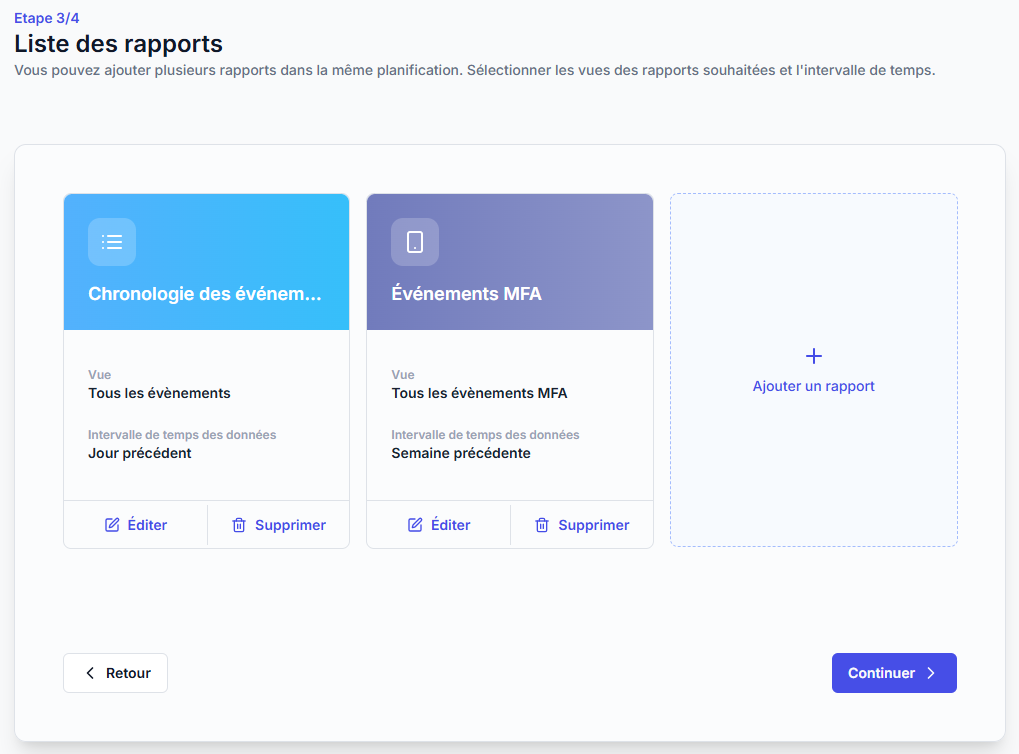This screenshot has width=1019, height=754.
Task: Click the Semaine précédente time interval value
Action: click(x=461, y=453)
